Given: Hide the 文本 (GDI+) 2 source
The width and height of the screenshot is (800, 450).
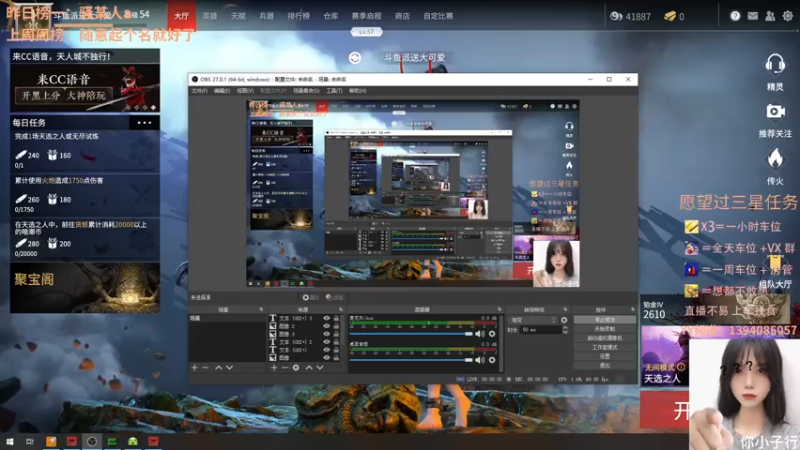Looking at the screenshot, I should 327,342.
